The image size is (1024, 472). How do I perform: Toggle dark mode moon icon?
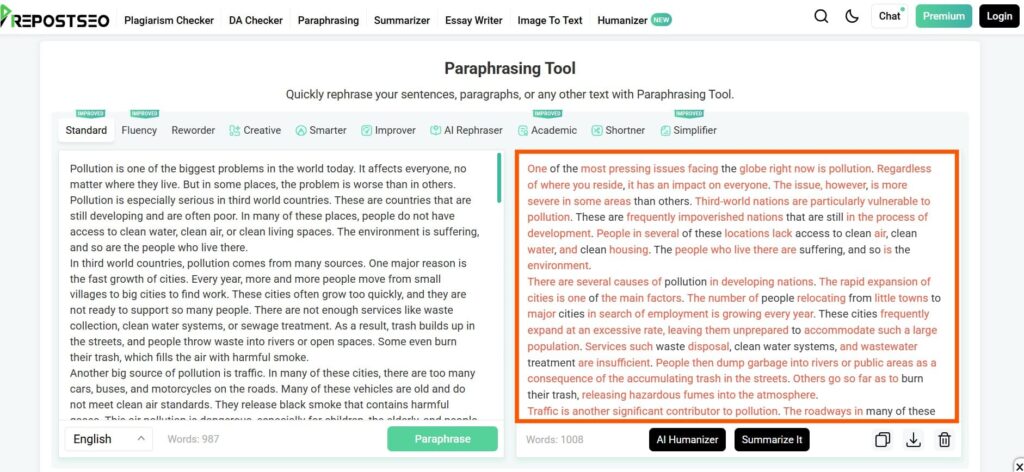852,16
